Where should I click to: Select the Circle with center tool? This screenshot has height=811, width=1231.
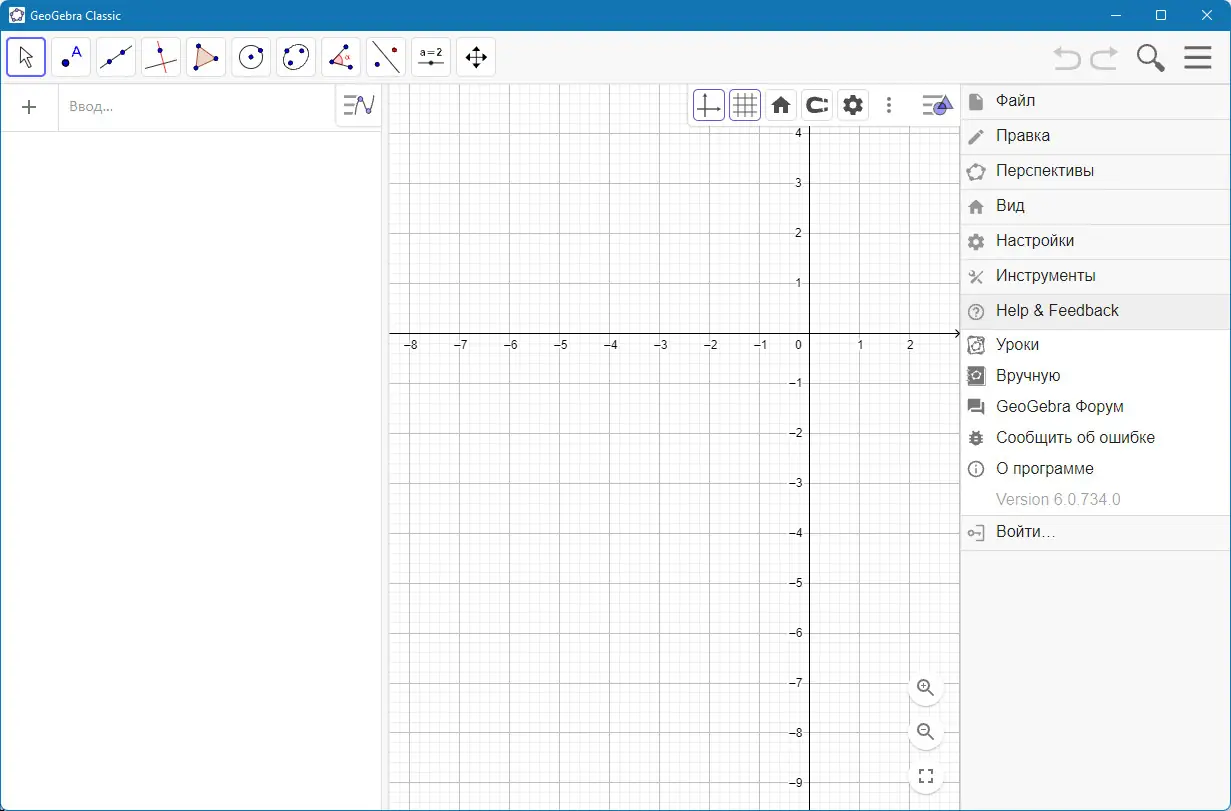(x=251, y=57)
